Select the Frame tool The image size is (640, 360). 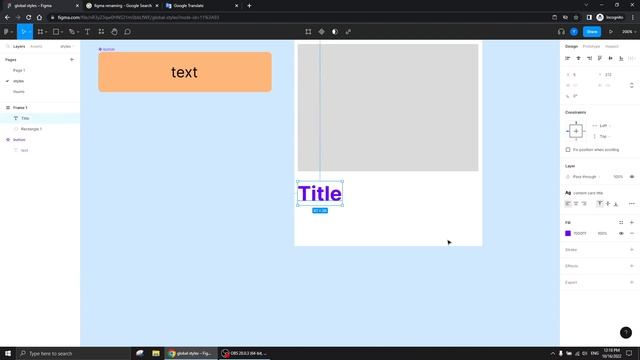pos(40,31)
